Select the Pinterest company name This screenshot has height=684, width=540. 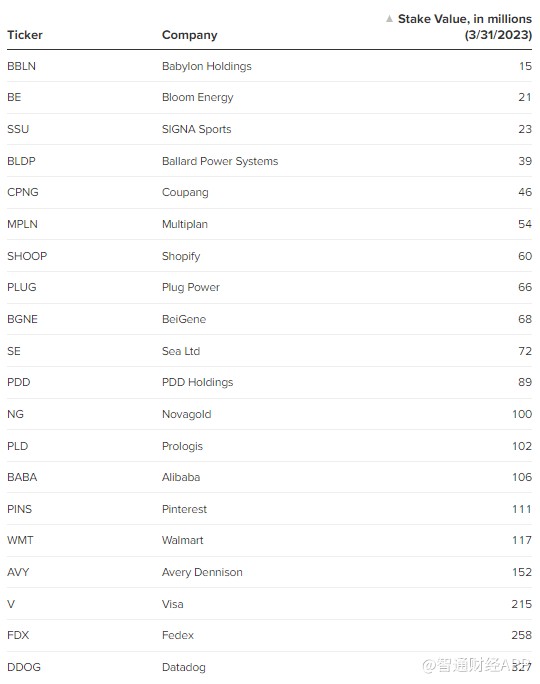pyautogui.click(x=184, y=509)
